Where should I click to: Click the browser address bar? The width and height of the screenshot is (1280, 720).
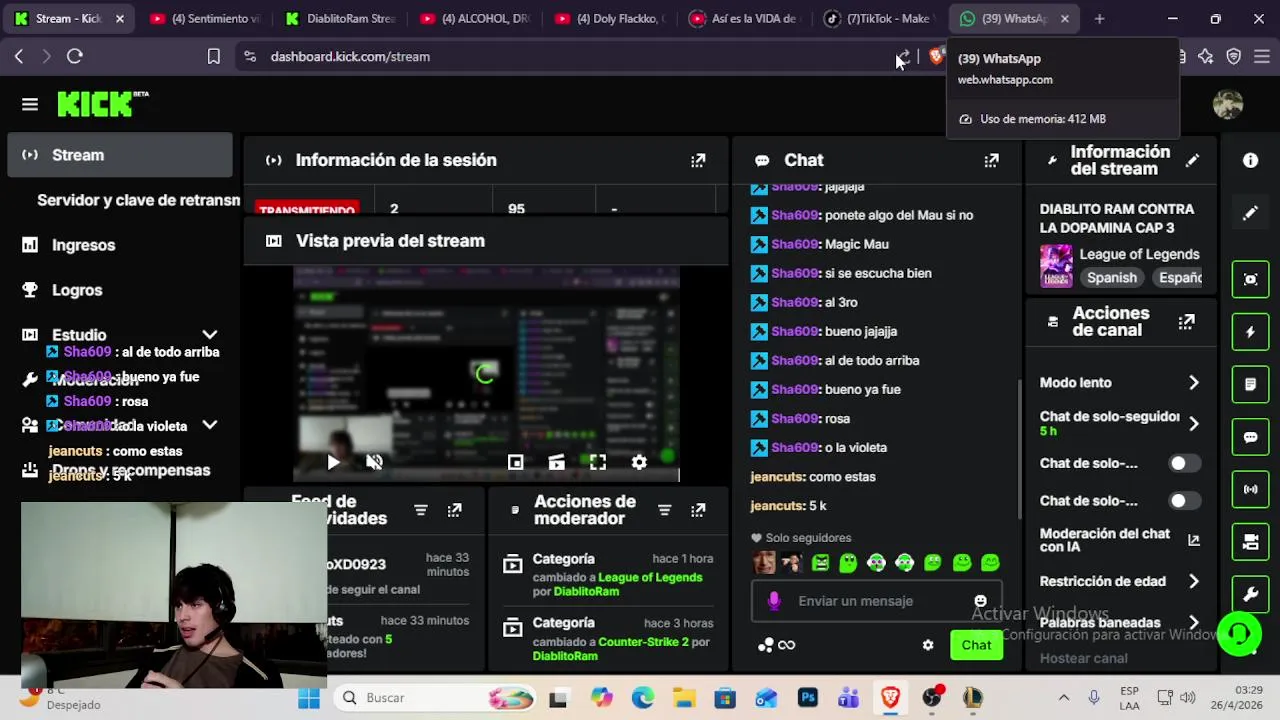pos(570,57)
